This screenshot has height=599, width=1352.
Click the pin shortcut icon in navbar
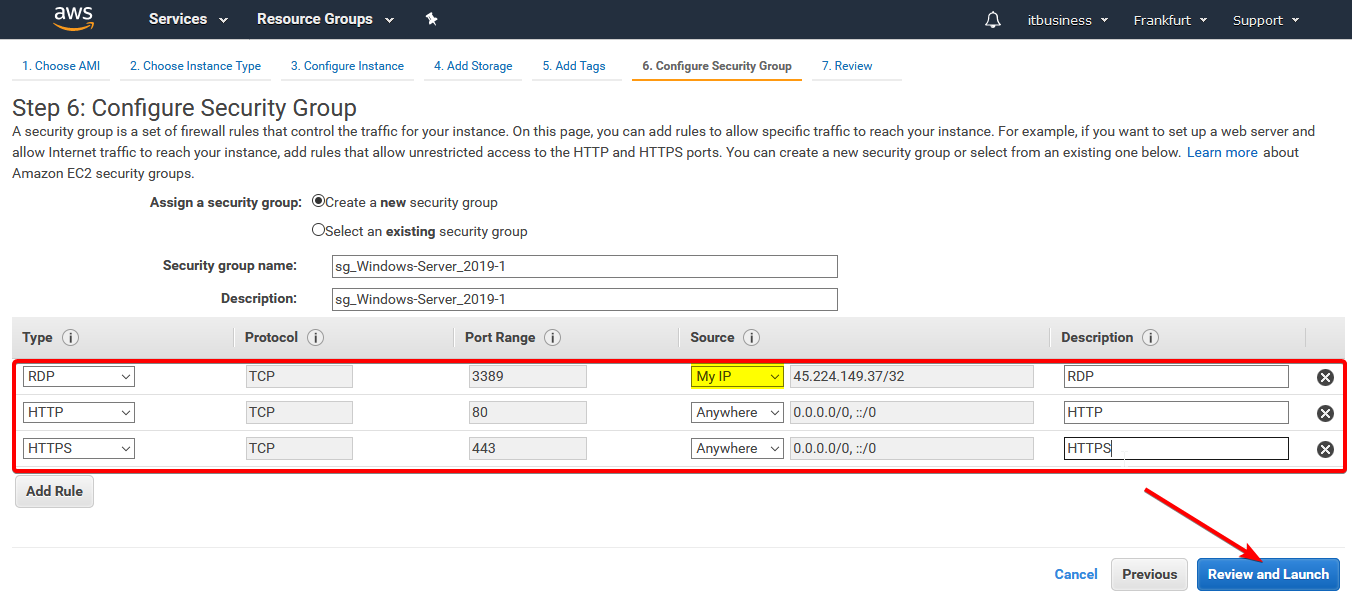(x=431, y=19)
